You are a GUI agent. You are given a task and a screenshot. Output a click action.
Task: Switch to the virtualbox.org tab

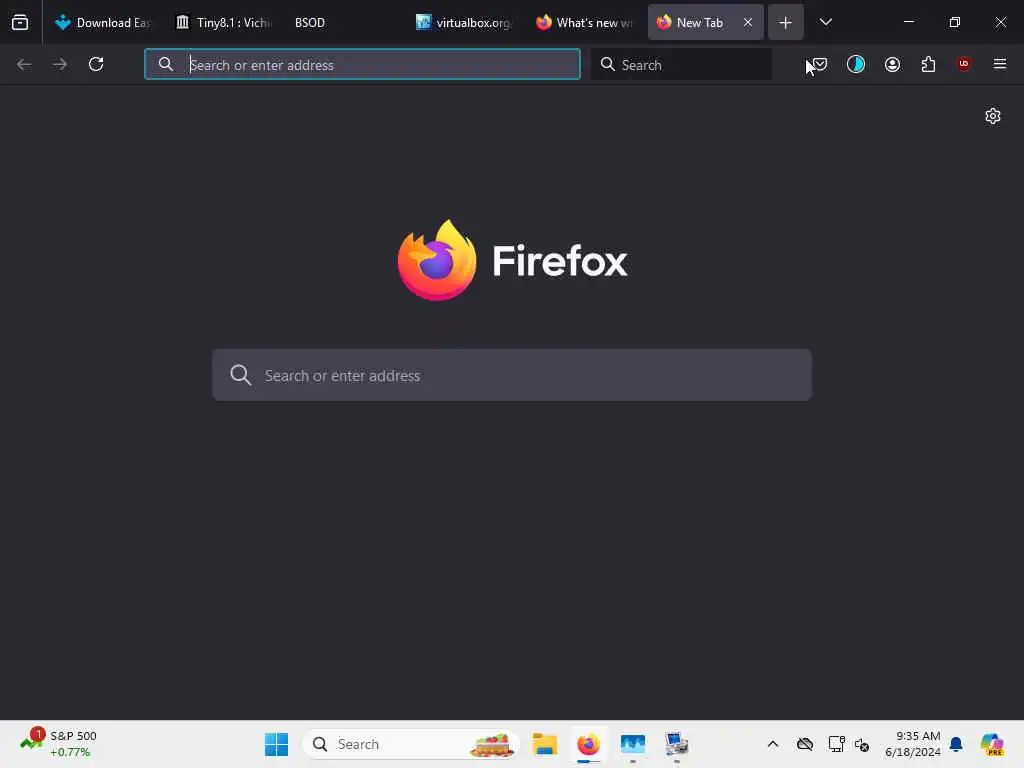[x=463, y=22]
